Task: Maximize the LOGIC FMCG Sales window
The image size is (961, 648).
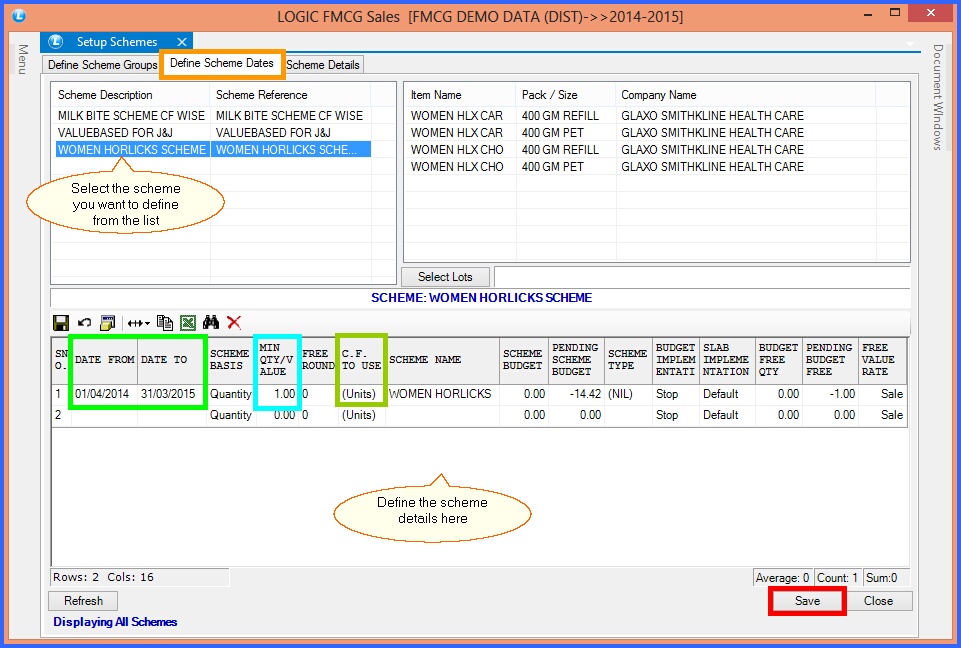Action: point(895,12)
